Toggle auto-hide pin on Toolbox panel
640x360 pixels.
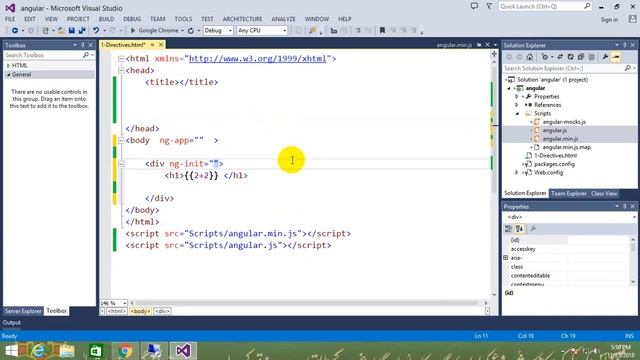(83, 45)
